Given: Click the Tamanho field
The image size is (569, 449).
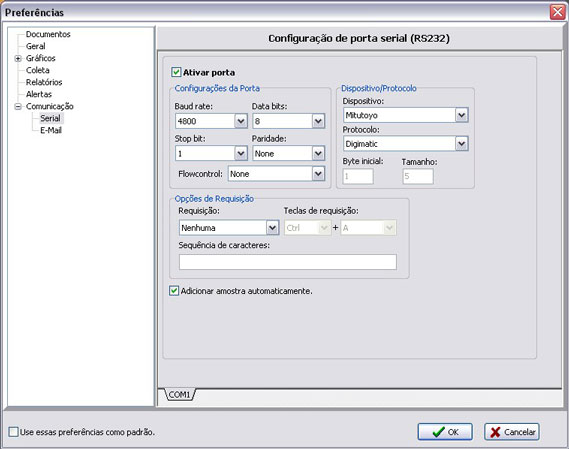Looking at the screenshot, I should pyautogui.click(x=418, y=176).
